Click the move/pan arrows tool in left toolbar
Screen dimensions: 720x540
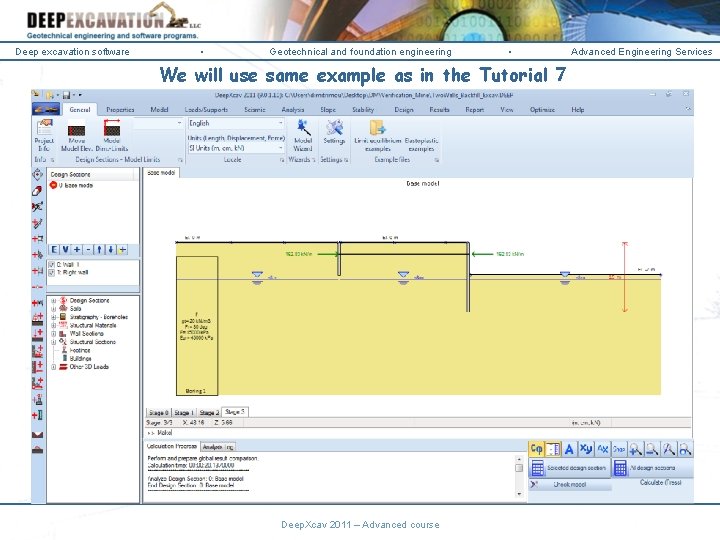point(37,174)
